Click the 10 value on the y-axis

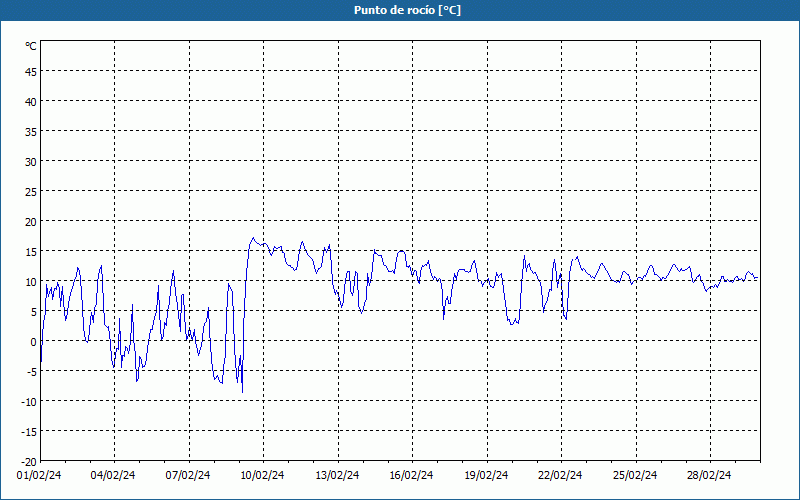pos(31,282)
